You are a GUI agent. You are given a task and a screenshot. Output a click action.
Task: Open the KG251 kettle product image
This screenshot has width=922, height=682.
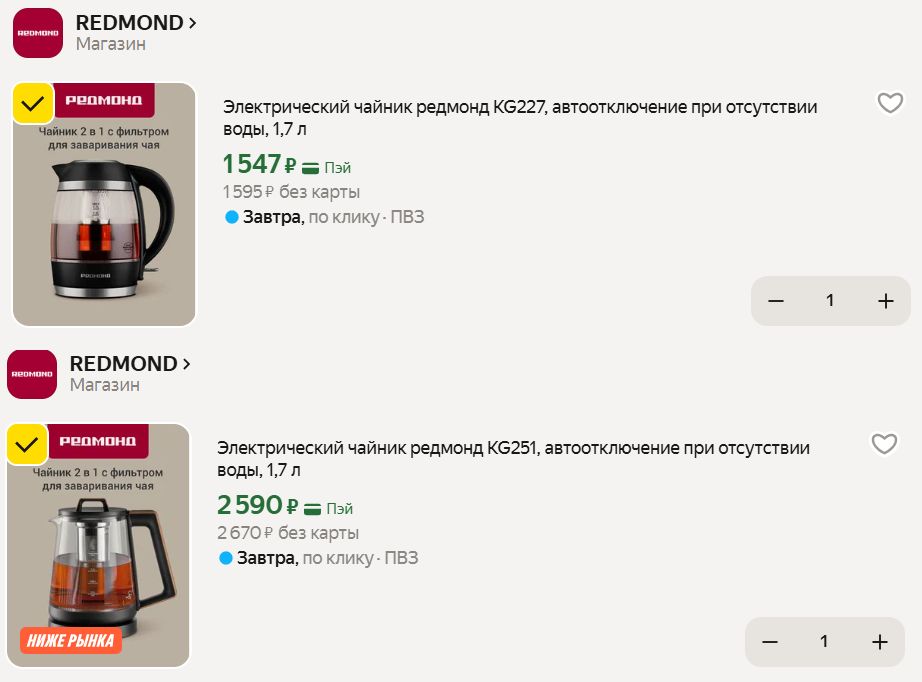(x=98, y=545)
